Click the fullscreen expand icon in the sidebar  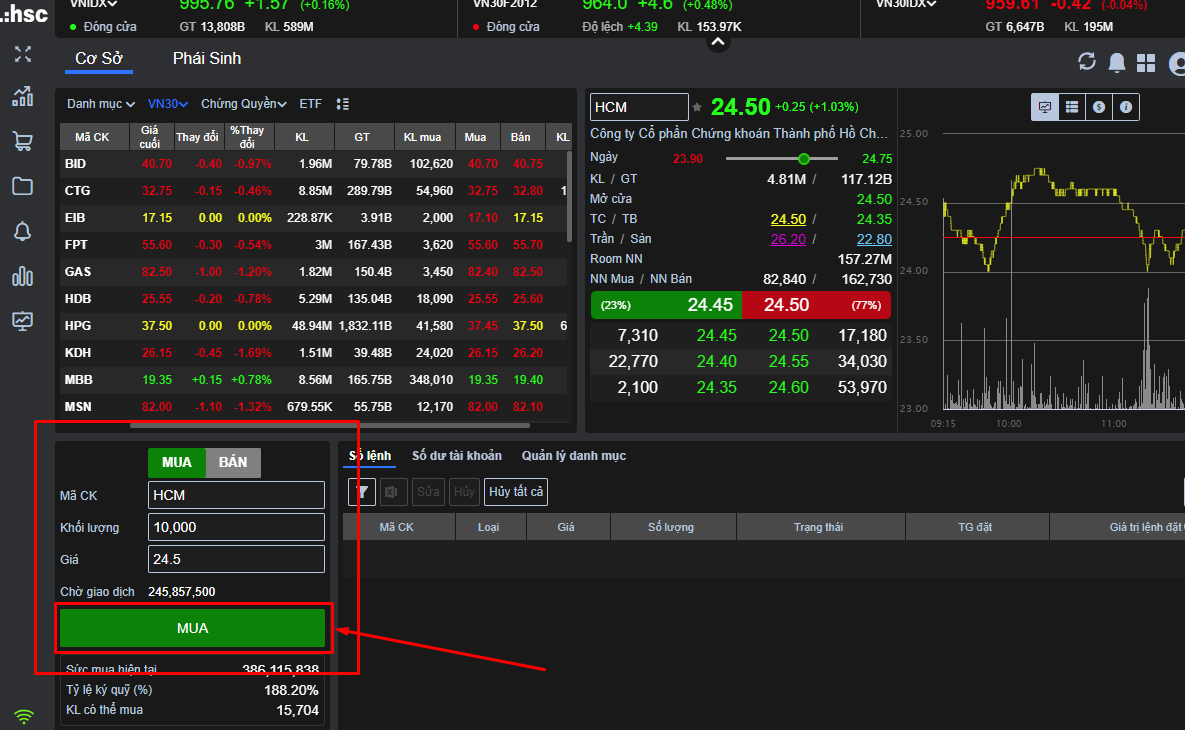pos(23,54)
